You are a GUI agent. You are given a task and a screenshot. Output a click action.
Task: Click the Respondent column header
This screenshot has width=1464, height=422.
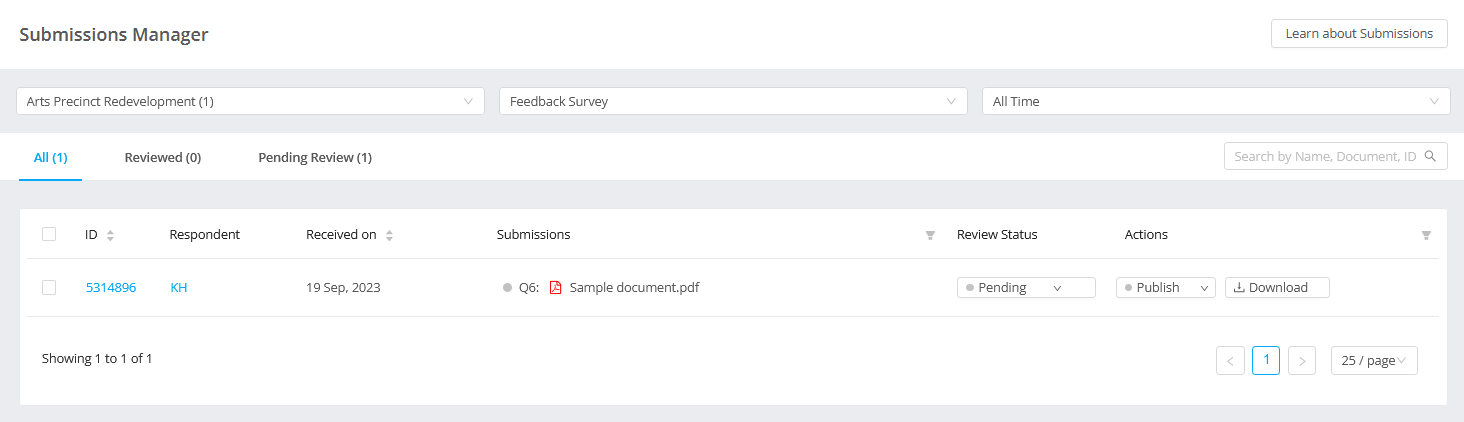click(x=205, y=235)
